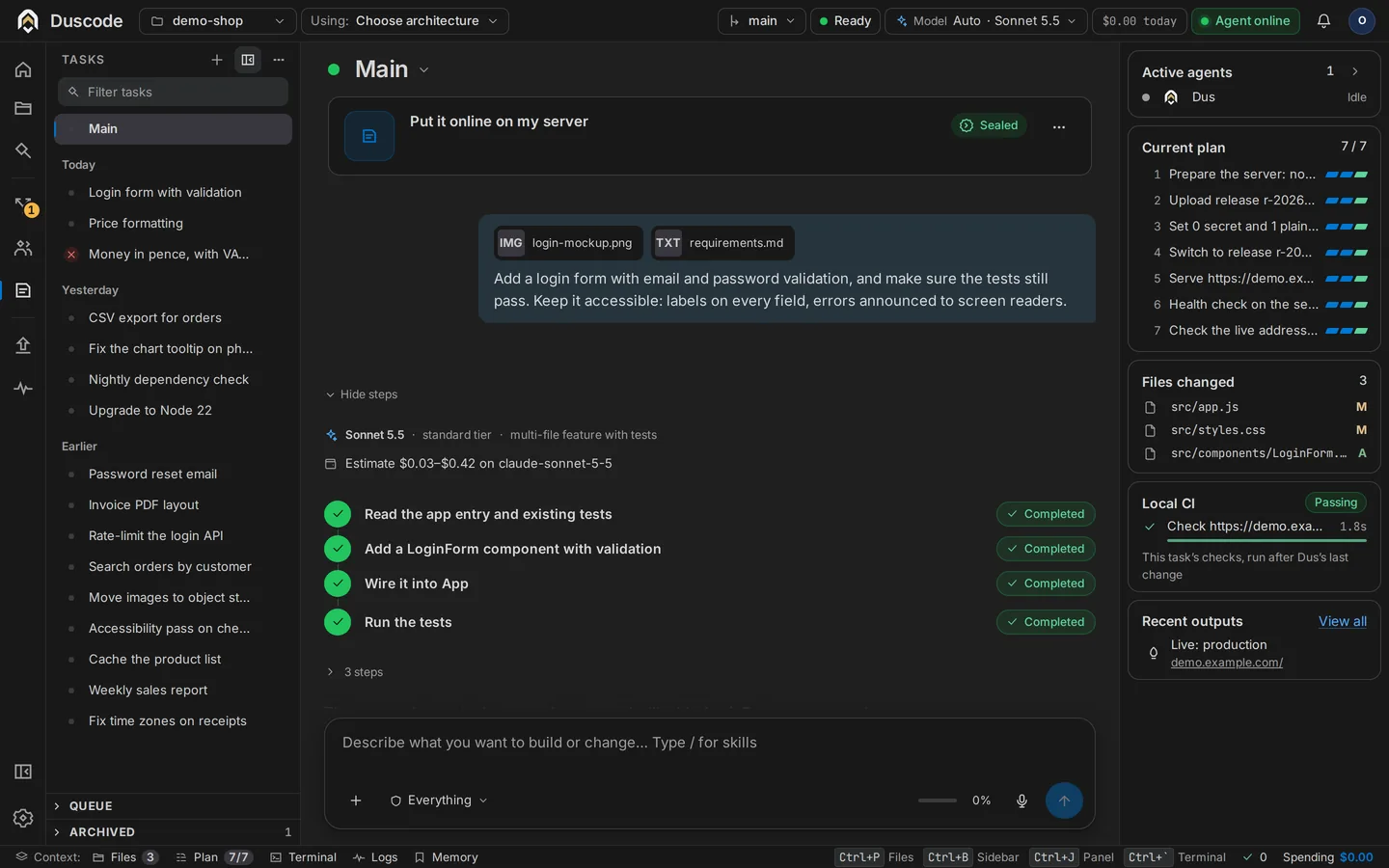This screenshot has height=868, width=1389.
Task: Open the three-dot menu on the task card
Action: pos(1059,126)
